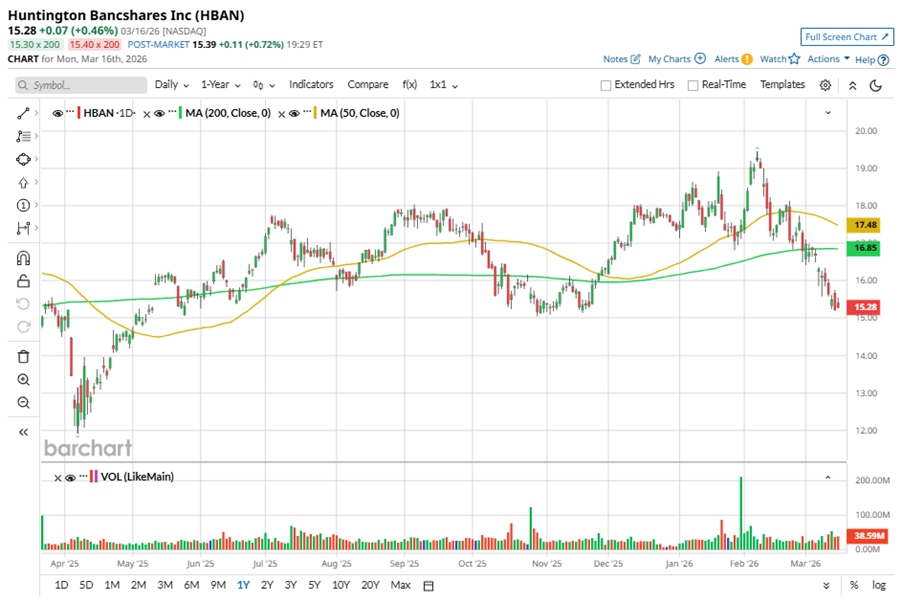Open the Templates menu
This screenshot has width=902, height=603.
tap(782, 85)
